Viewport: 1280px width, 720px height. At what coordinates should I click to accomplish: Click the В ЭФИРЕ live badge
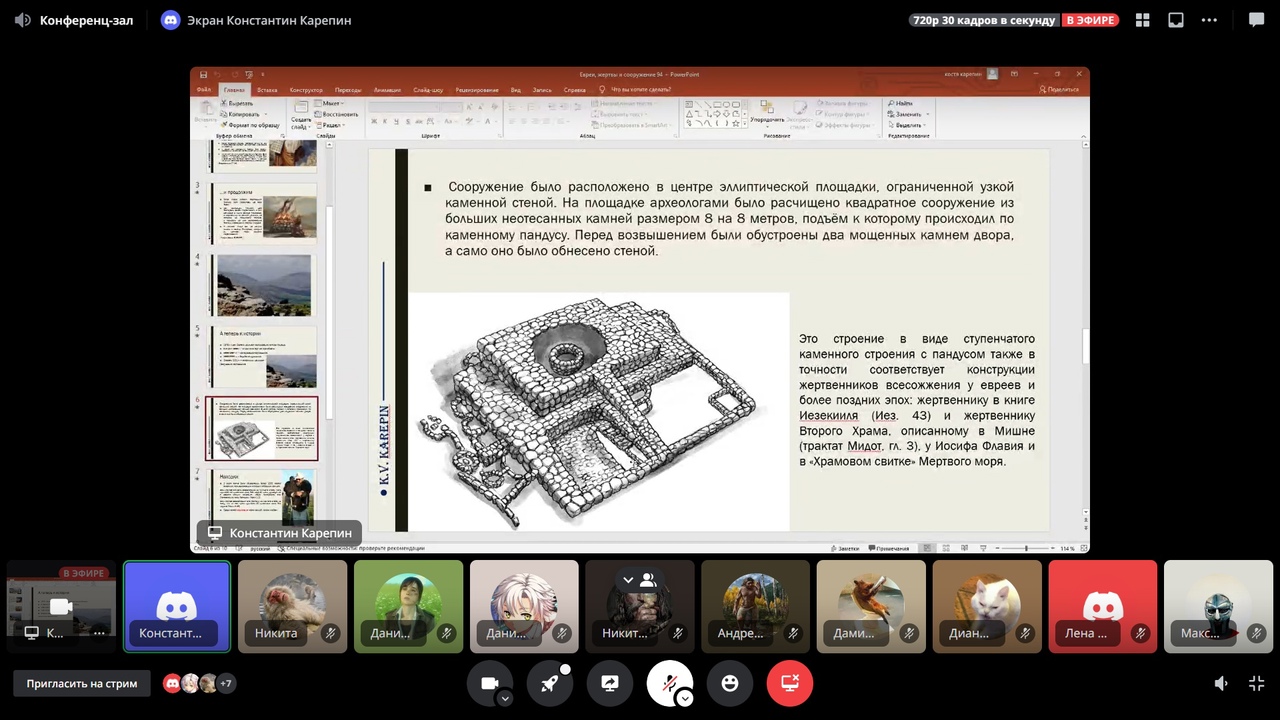1090,20
